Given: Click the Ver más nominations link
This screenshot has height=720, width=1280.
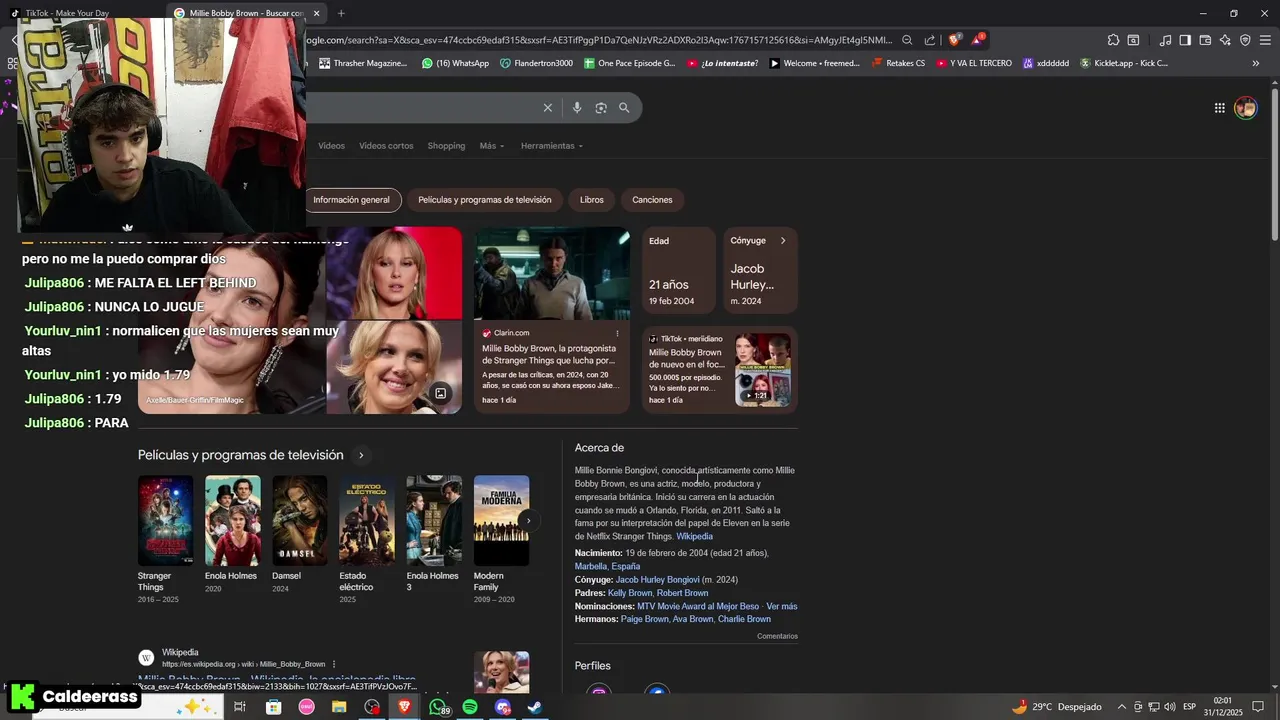Looking at the screenshot, I should [x=782, y=606].
